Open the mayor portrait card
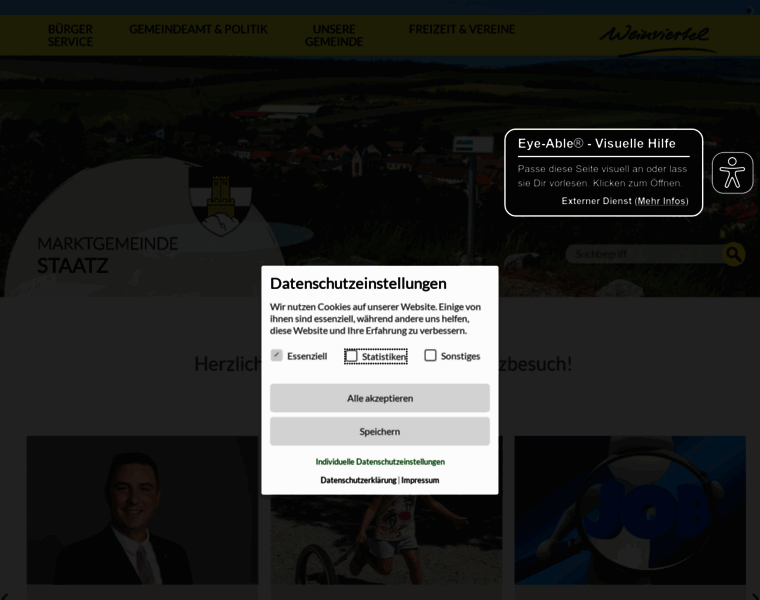Viewport: 760px width, 600px height. 142,510
